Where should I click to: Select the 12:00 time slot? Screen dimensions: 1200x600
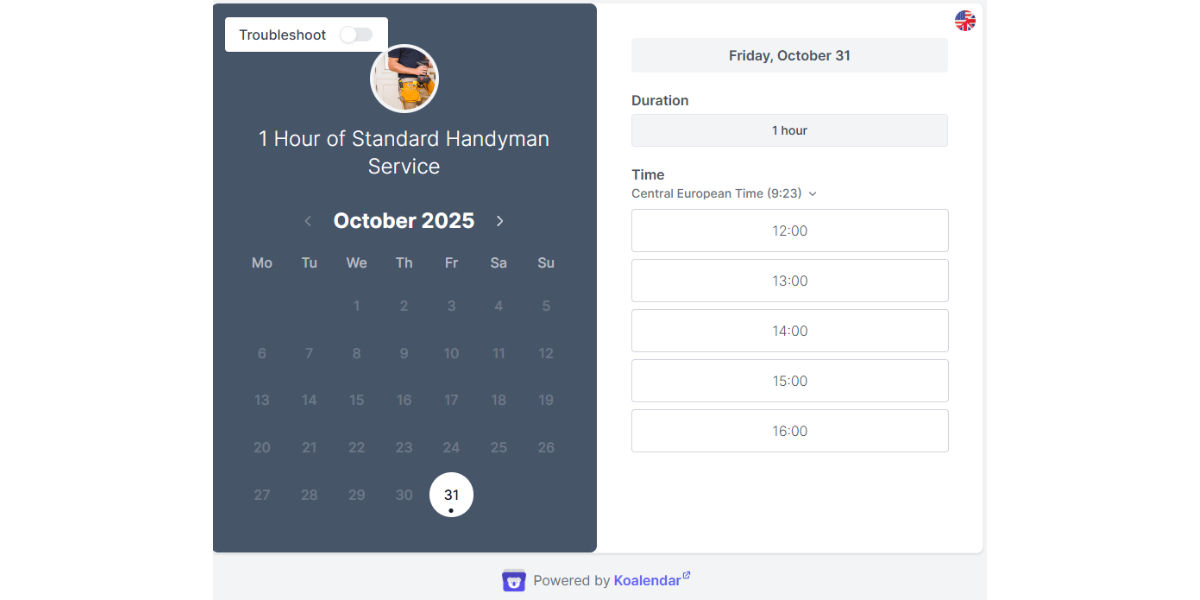(789, 230)
